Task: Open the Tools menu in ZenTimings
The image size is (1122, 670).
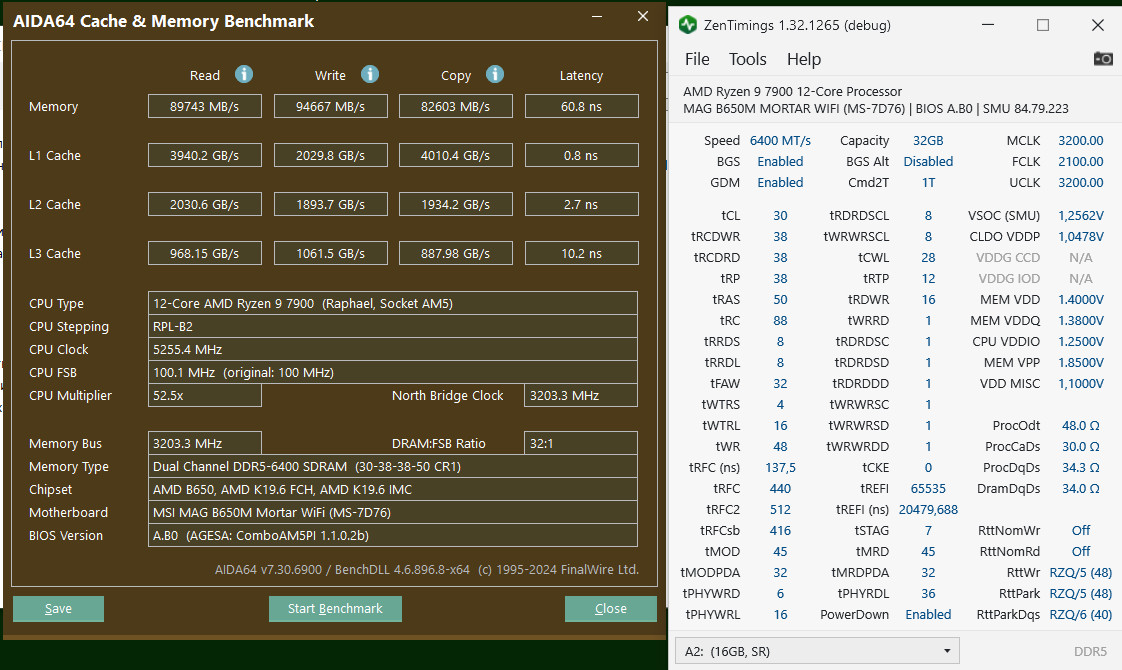Action: pos(747,59)
